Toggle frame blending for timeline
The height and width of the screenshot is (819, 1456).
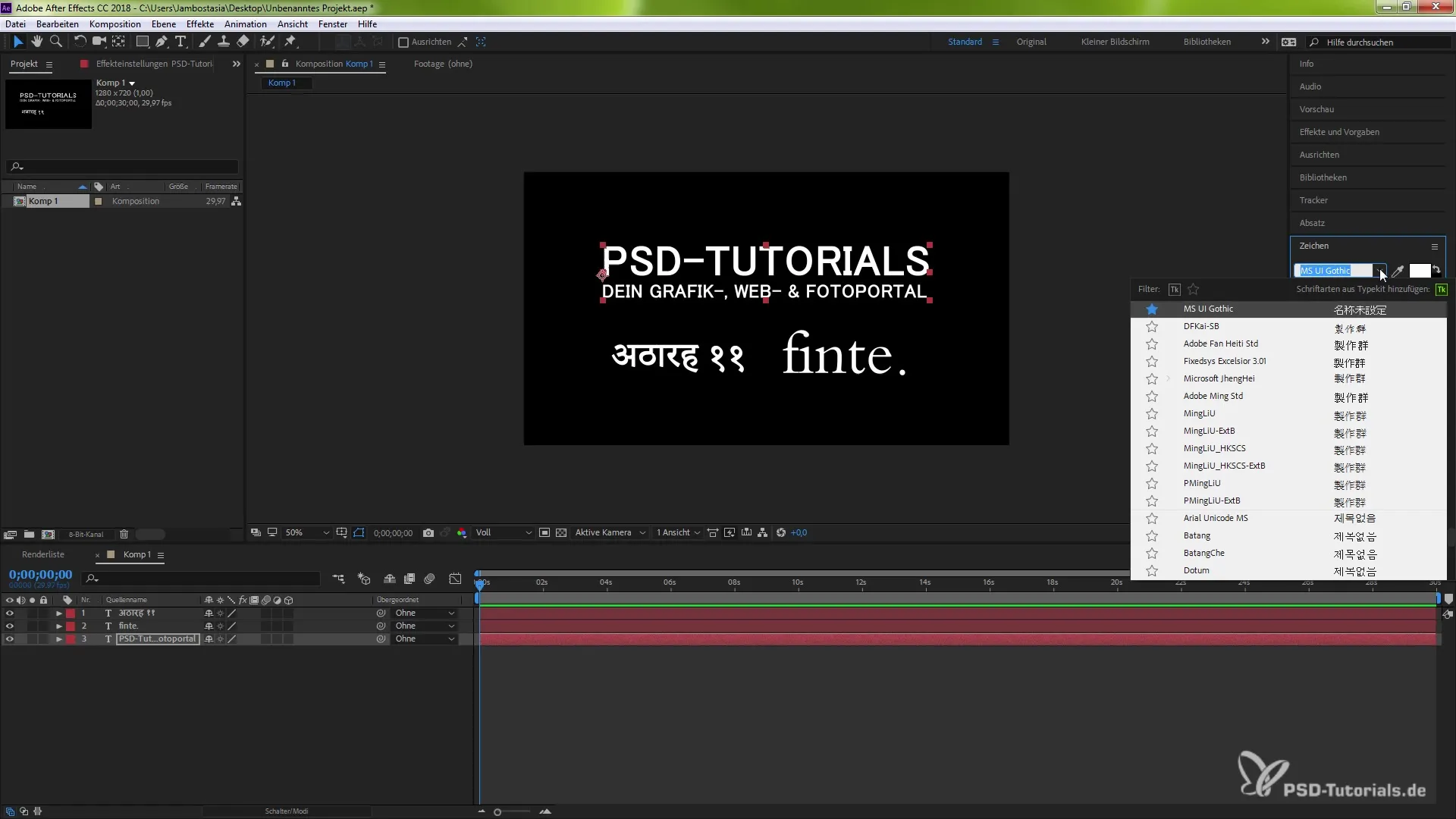pyautogui.click(x=409, y=579)
